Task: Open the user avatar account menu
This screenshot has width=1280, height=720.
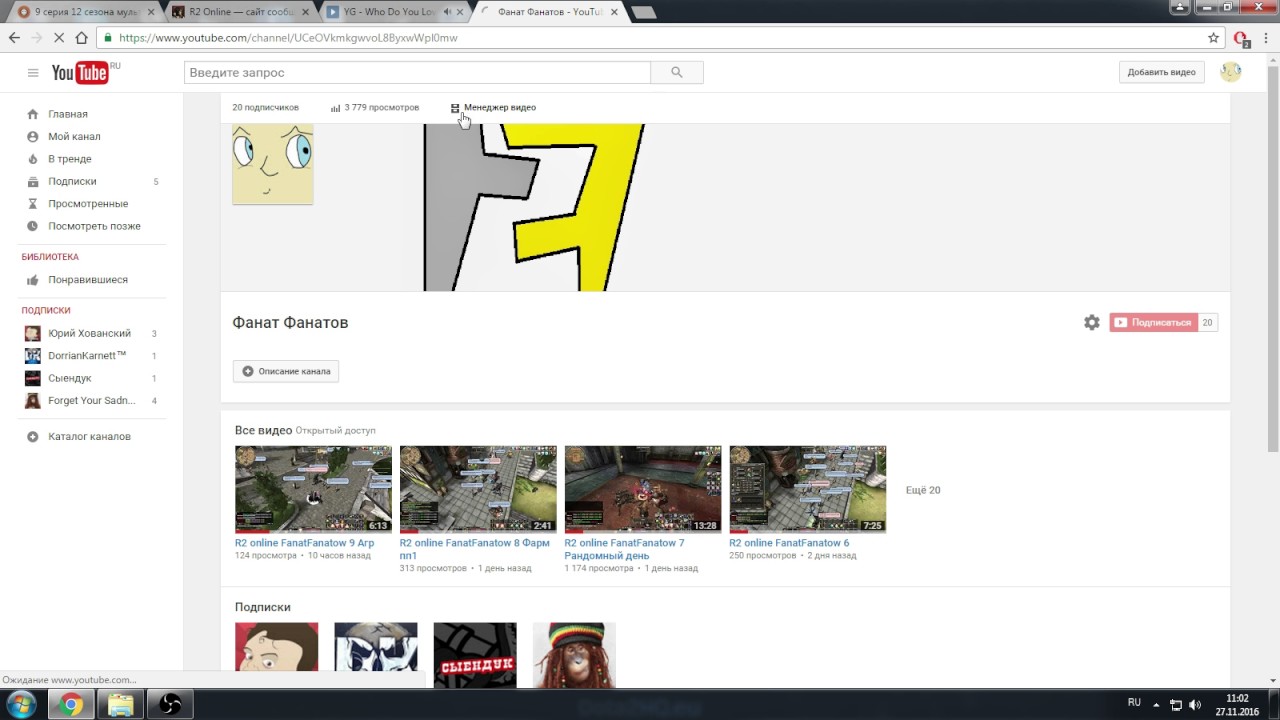Action: pyautogui.click(x=1231, y=72)
